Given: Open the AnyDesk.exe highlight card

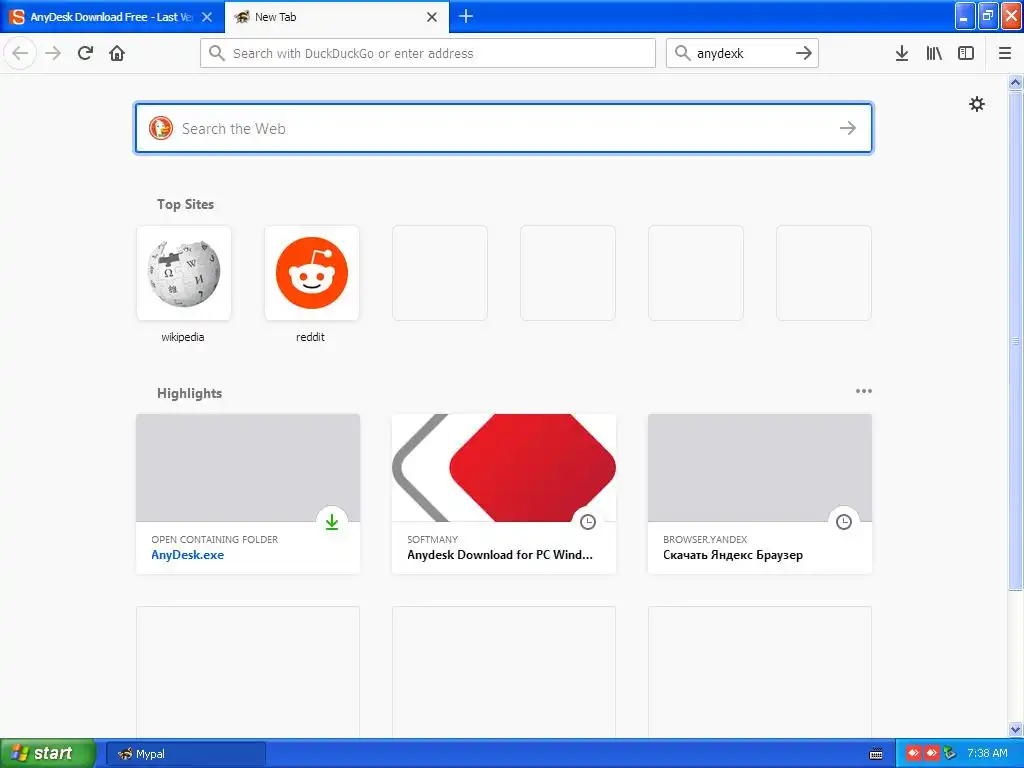Looking at the screenshot, I should click(248, 494).
